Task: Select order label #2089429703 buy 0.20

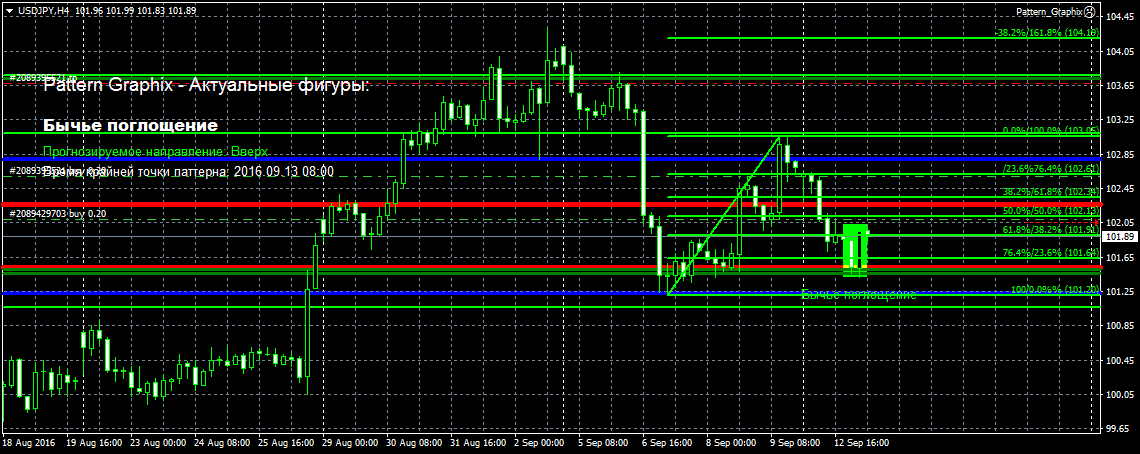Action: point(57,213)
